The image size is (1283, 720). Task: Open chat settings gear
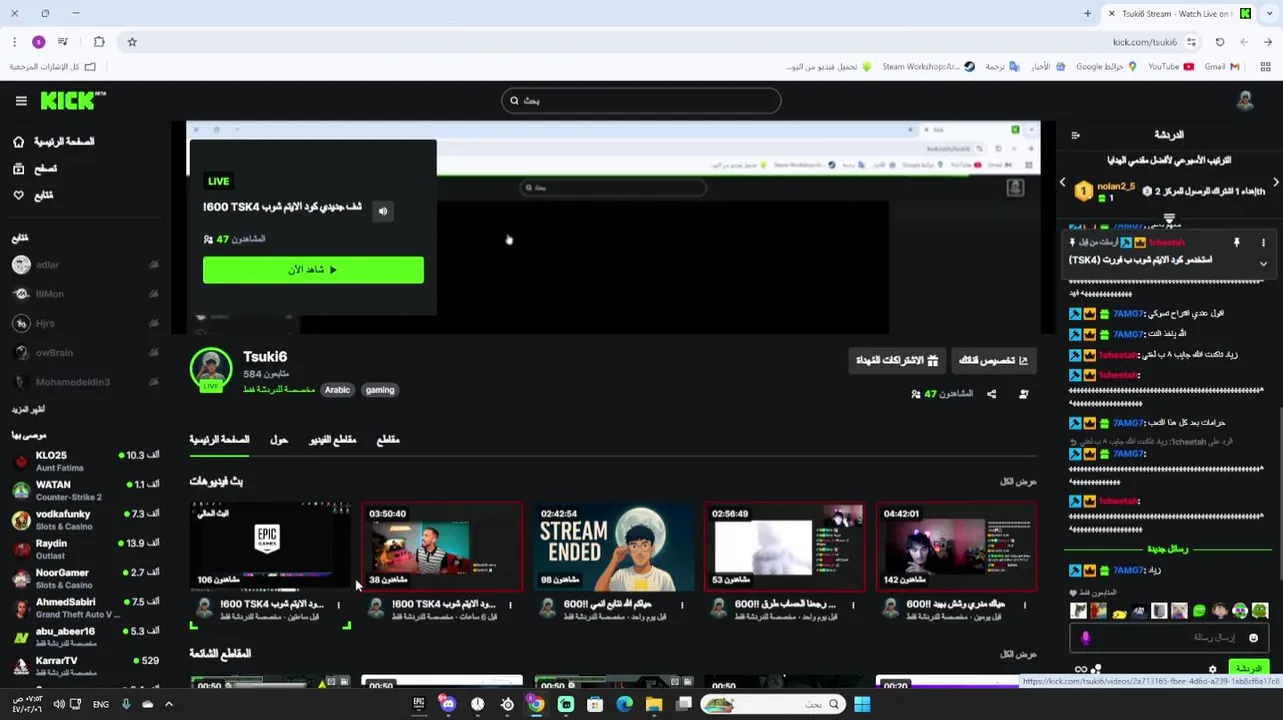click(x=1213, y=670)
